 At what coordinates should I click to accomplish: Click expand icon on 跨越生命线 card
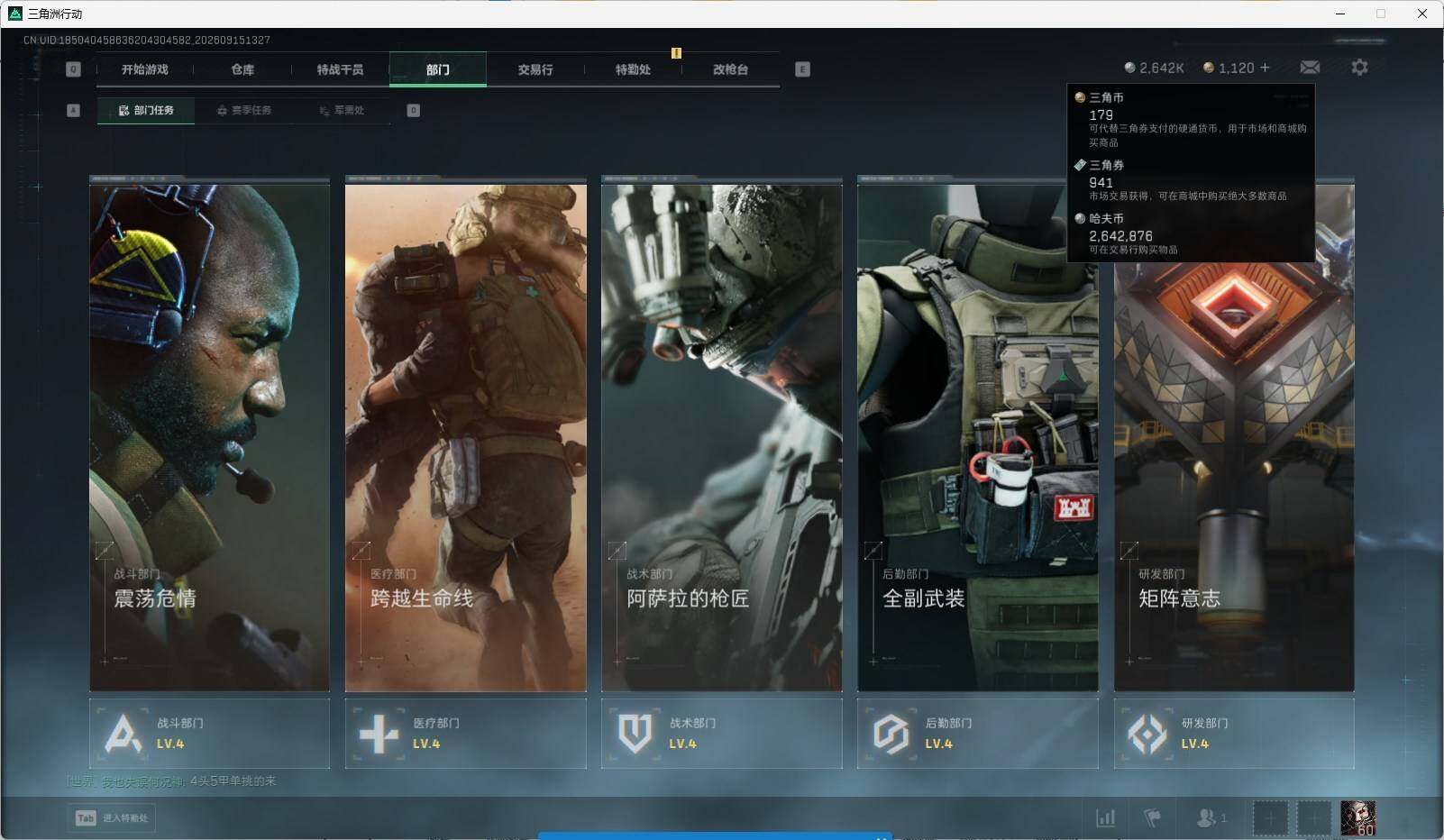361,550
